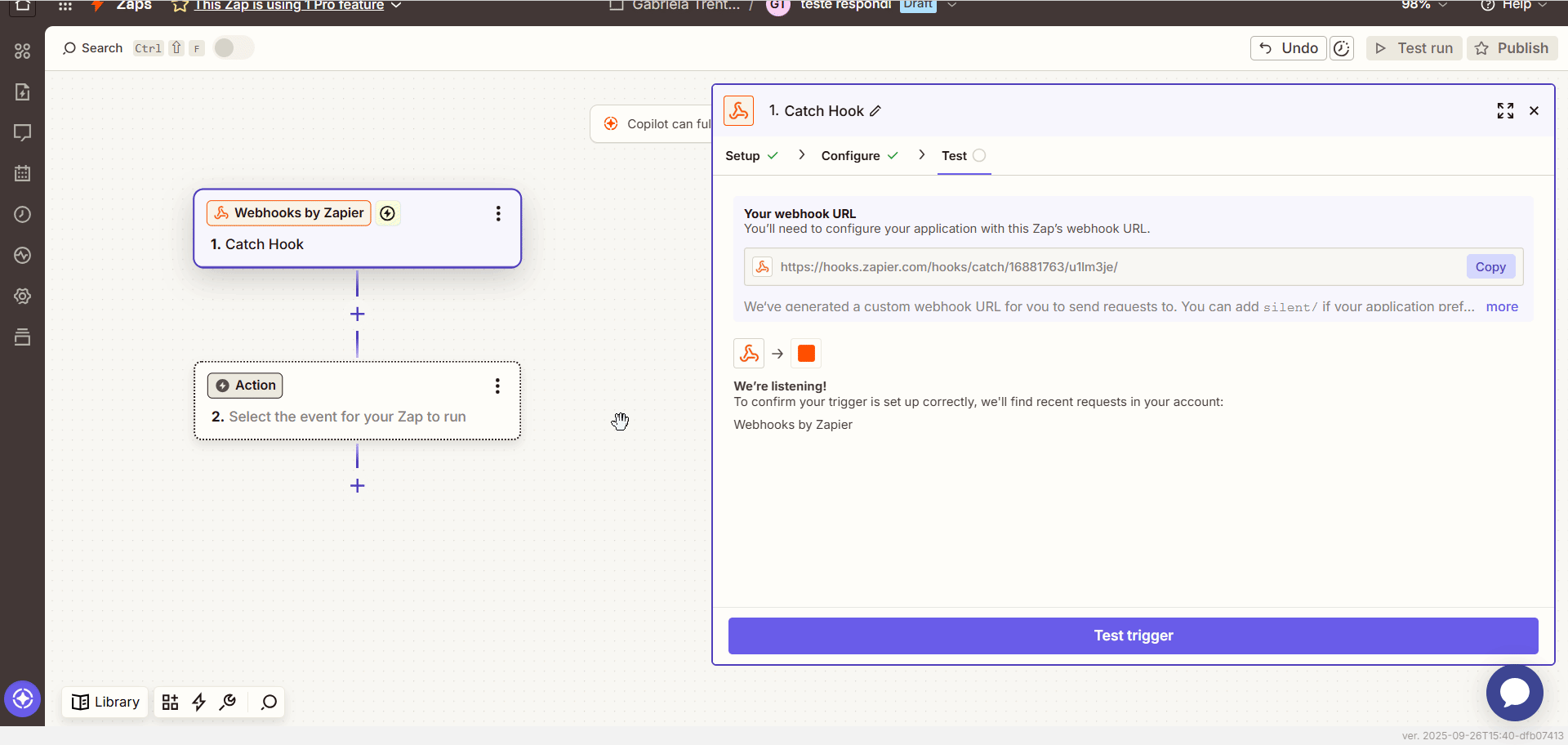
Task: Copy the webhook URL
Action: click(1490, 267)
